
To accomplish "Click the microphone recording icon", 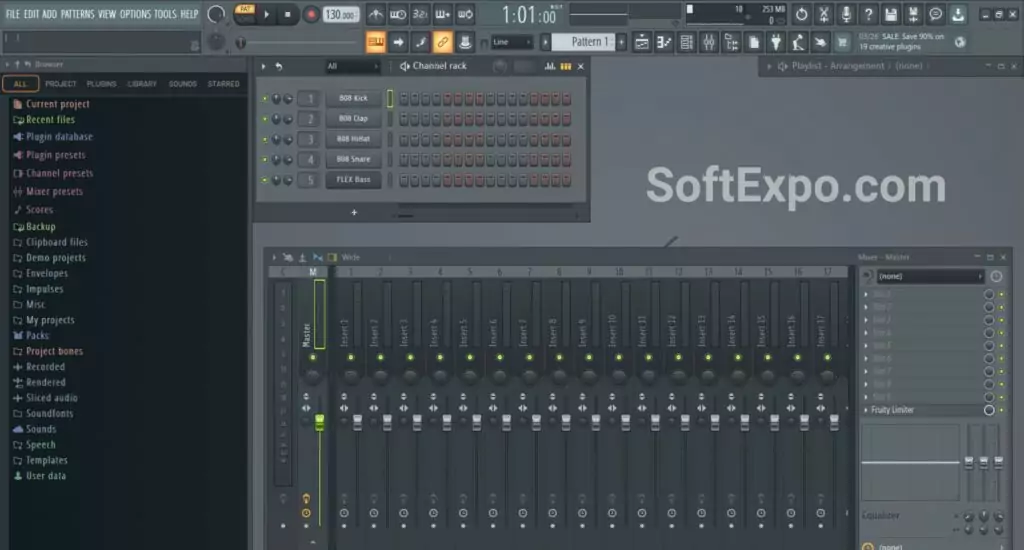I will coord(846,14).
